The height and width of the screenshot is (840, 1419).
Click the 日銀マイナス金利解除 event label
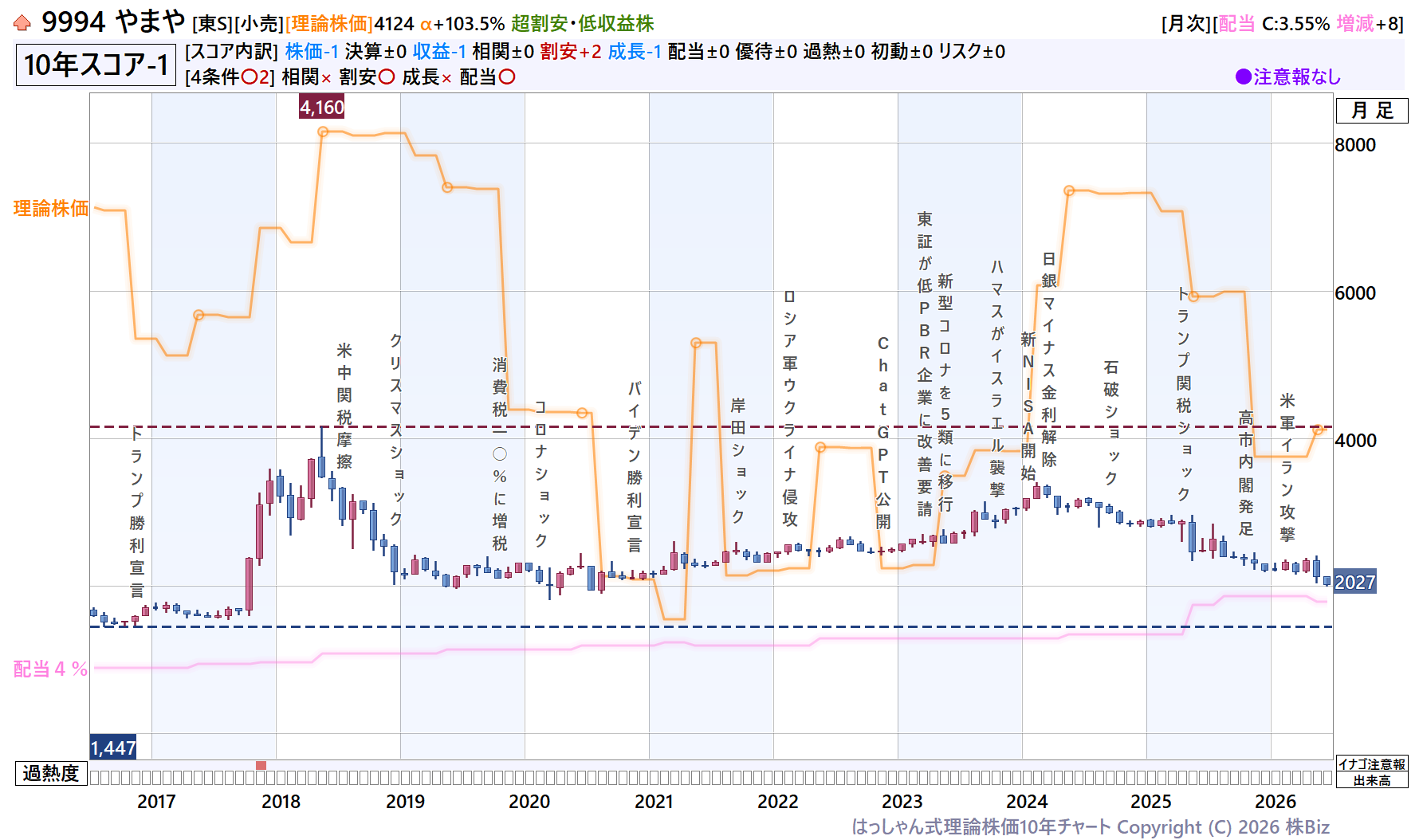pyautogui.click(x=1049, y=359)
